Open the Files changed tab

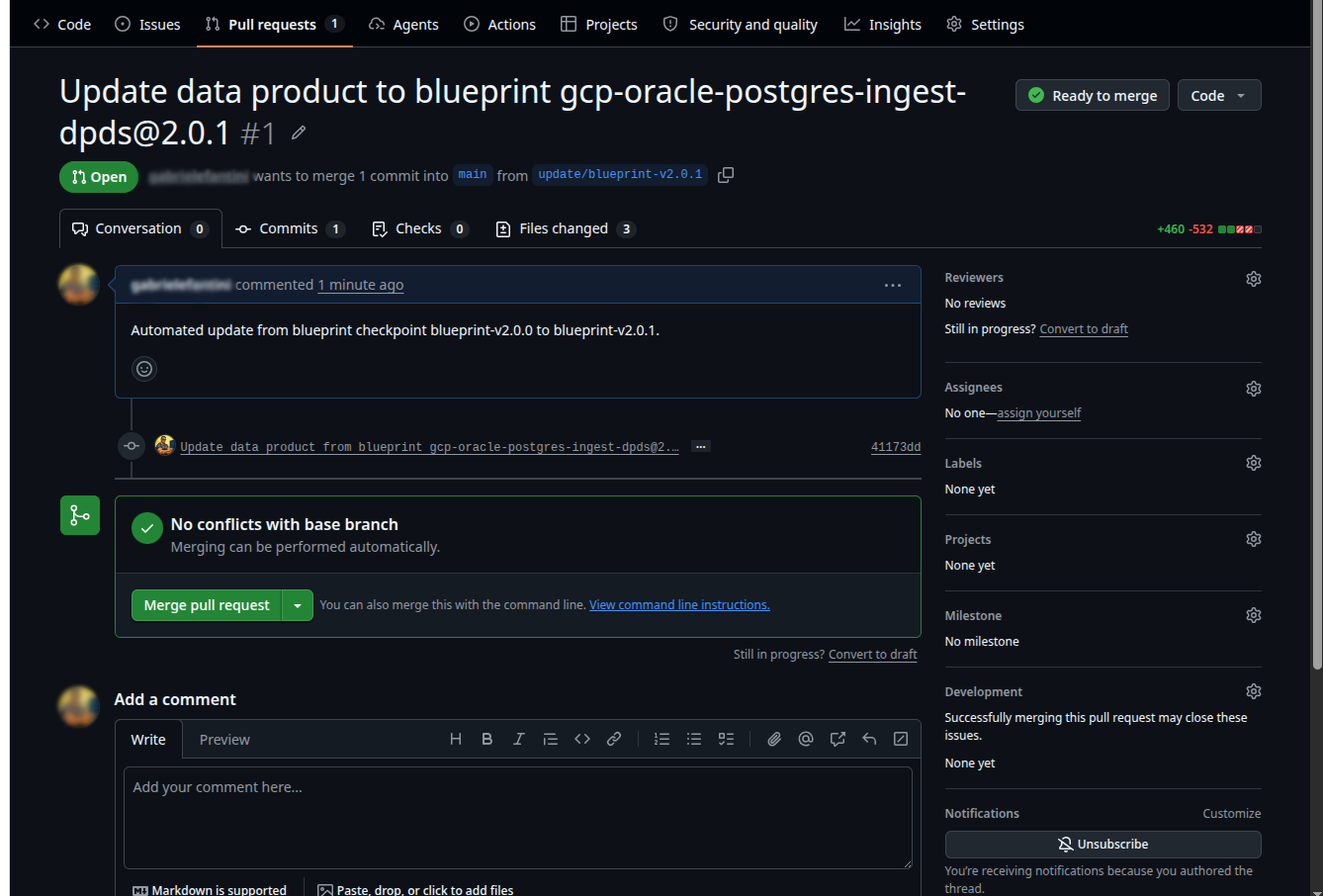565,228
